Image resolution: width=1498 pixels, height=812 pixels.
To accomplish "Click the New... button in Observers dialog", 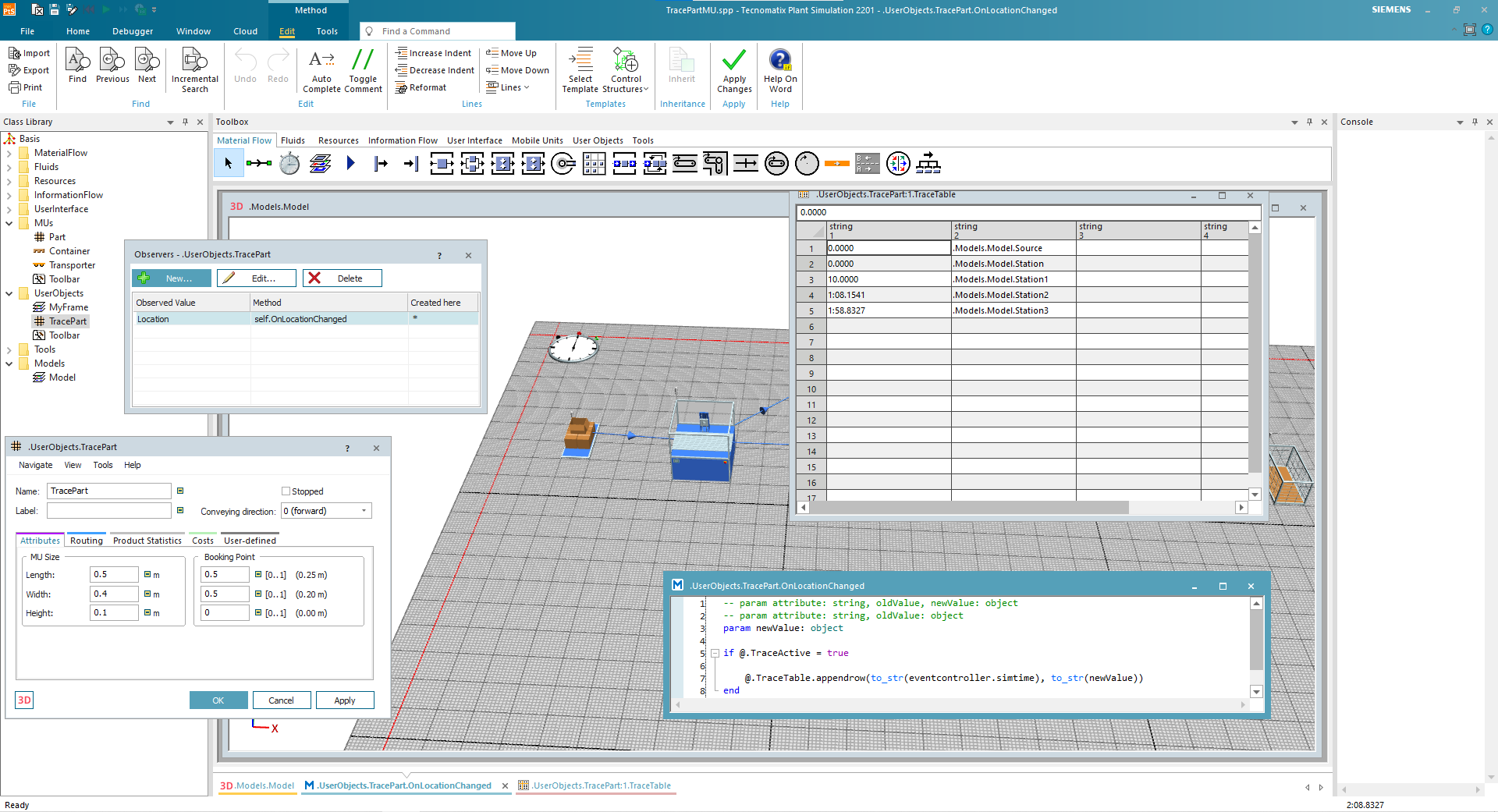I will [x=172, y=278].
